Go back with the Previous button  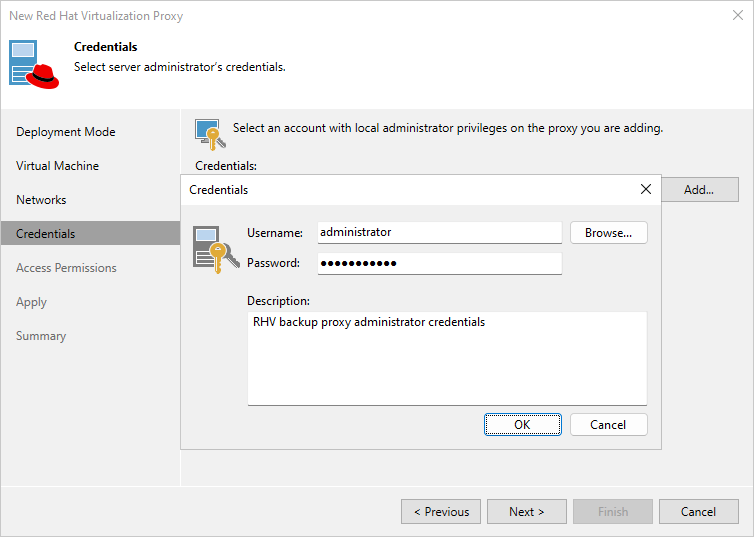441,512
